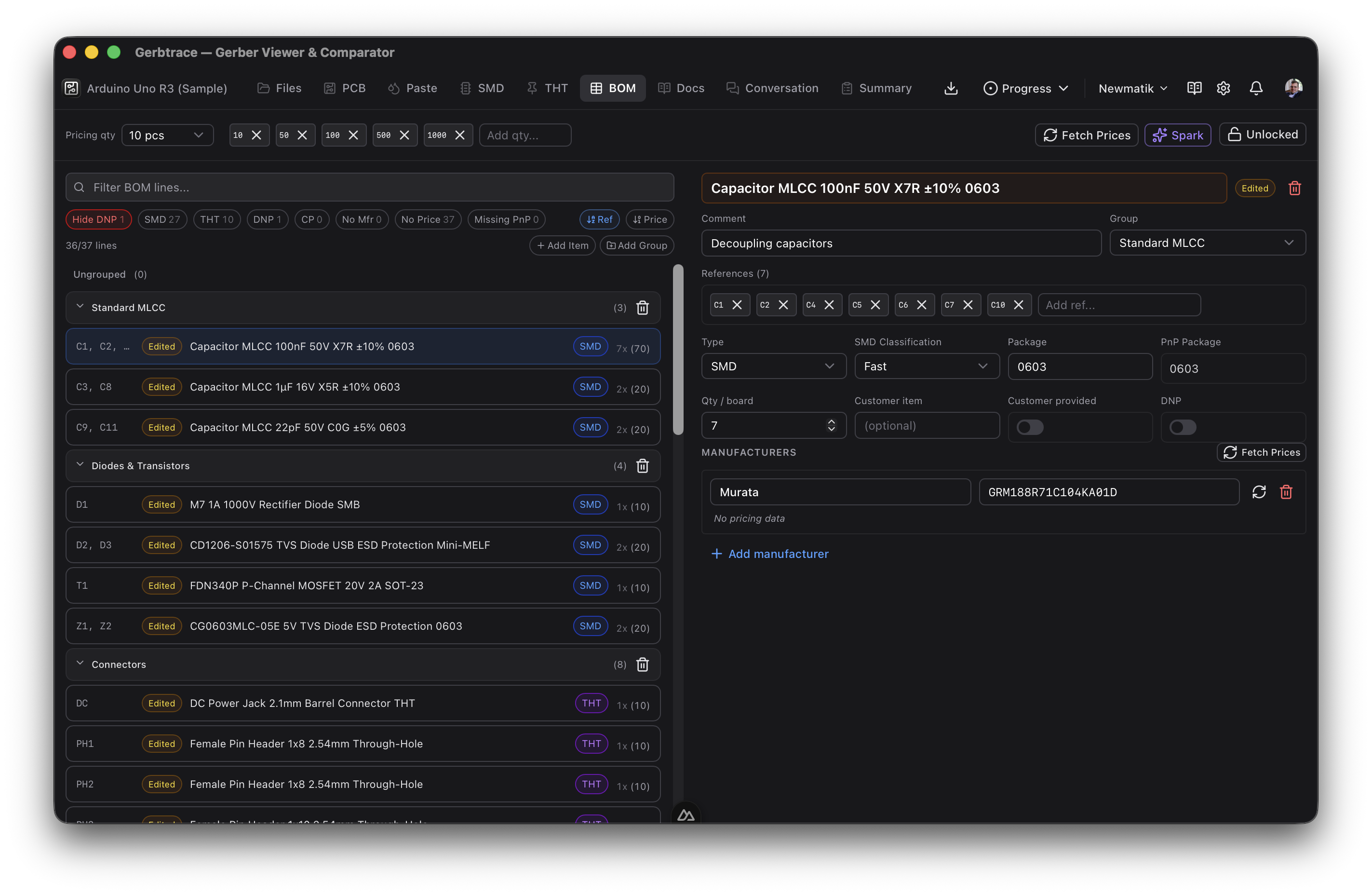The height and width of the screenshot is (895, 1372).
Task: Open the documentation book icon
Action: [1194, 88]
